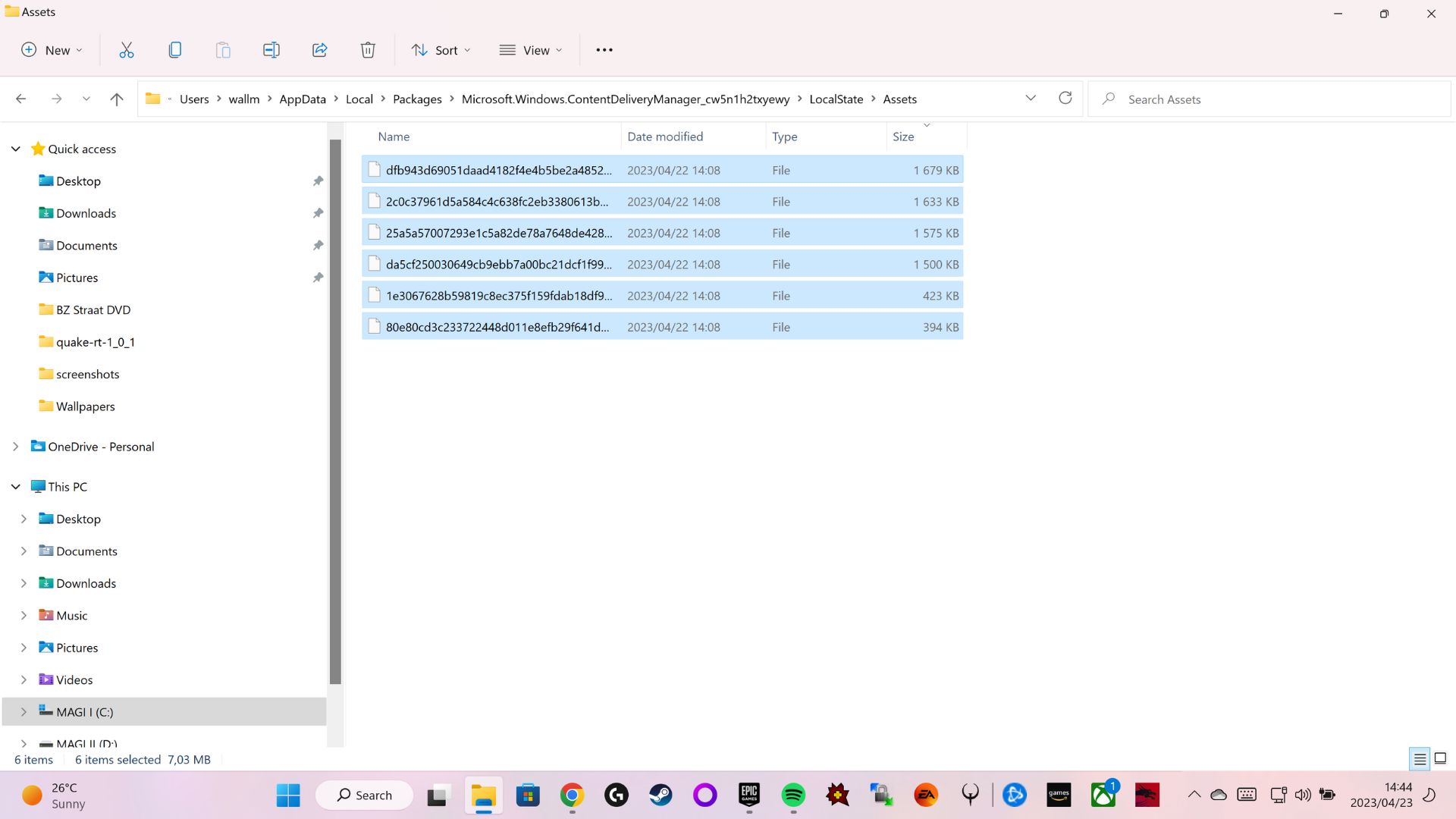Select the Copy icon in the toolbar

(174, 49)
